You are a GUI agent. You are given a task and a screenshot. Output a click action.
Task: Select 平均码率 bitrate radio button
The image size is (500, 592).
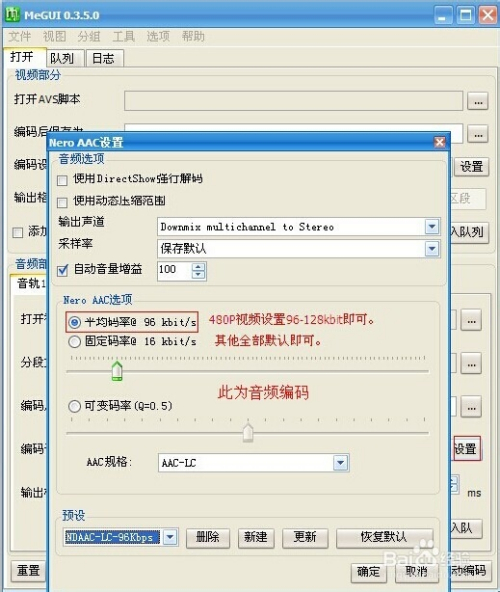[x=74, y=322]
